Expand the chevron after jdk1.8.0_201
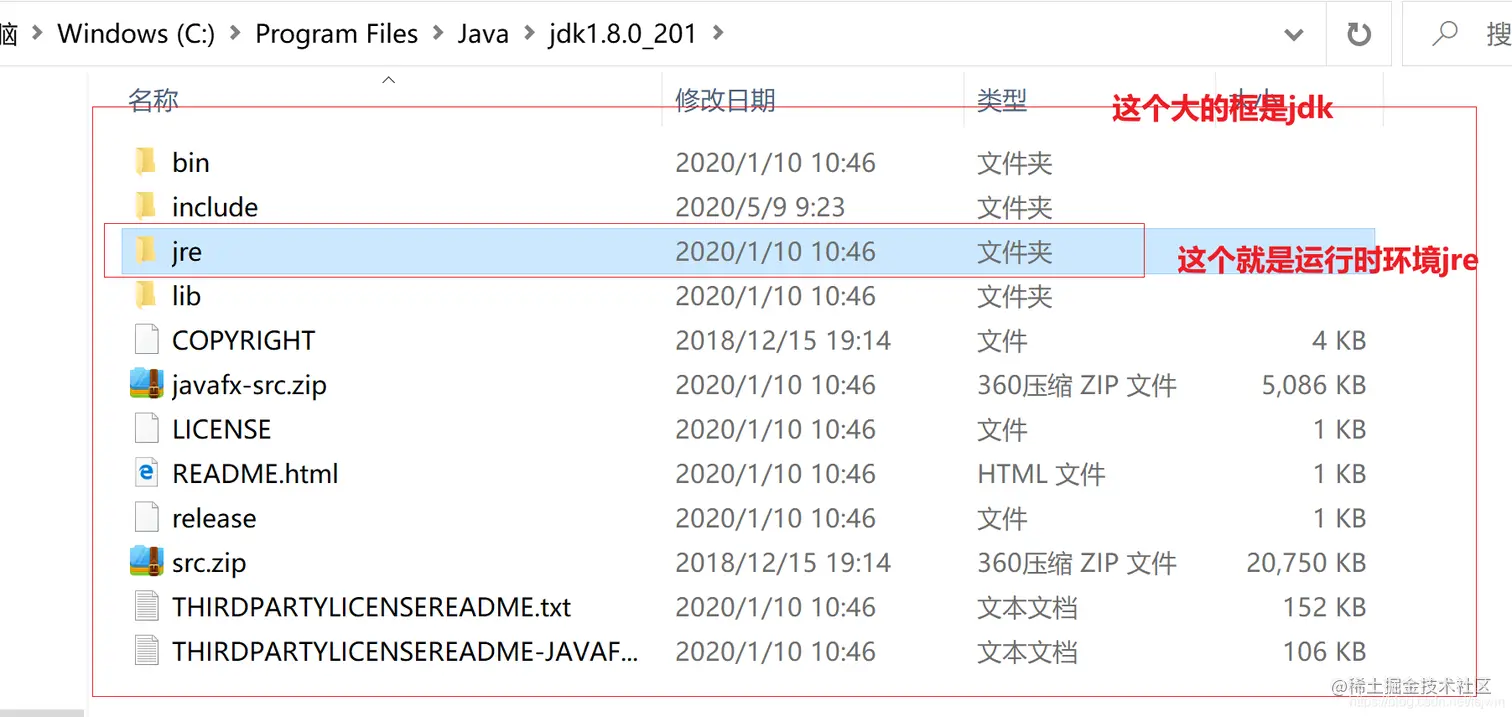The width and height of the screenshot is (1512, 717). click(x=716, y=34)
